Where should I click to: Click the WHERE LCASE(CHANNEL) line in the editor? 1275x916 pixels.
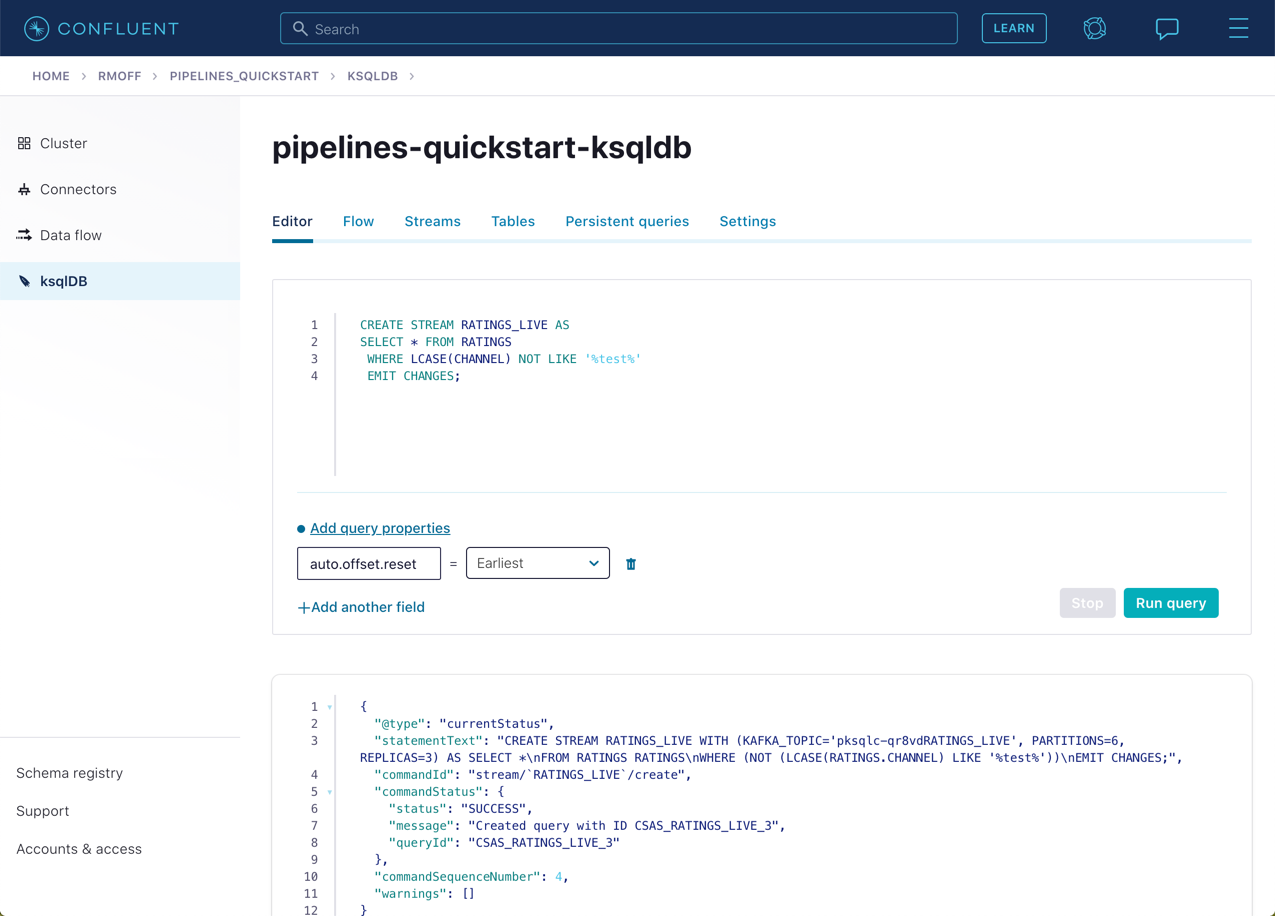pos(504,359)
